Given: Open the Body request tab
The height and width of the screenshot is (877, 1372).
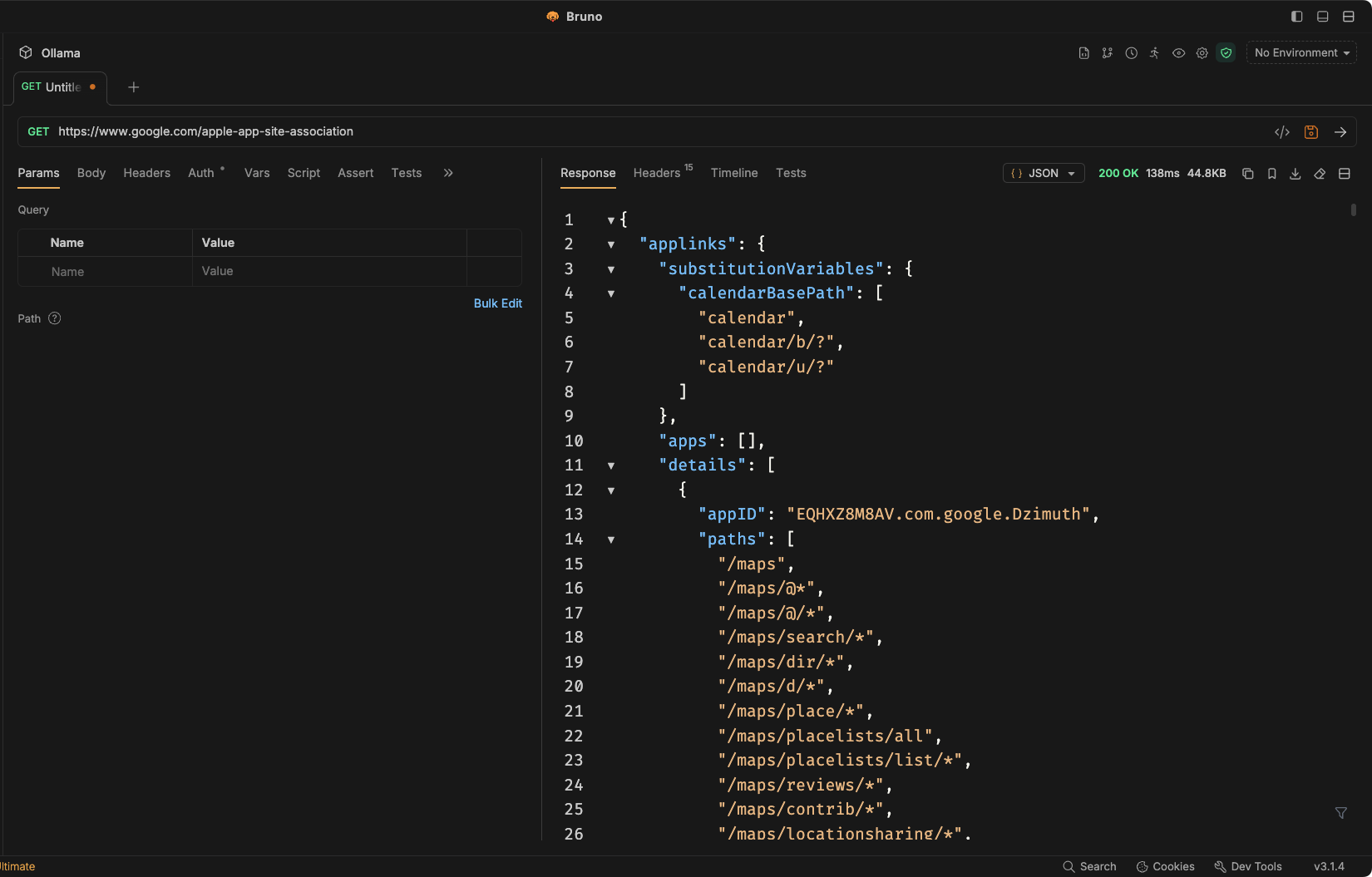Looking at the screenshot, I should click(x=91, y=173).
